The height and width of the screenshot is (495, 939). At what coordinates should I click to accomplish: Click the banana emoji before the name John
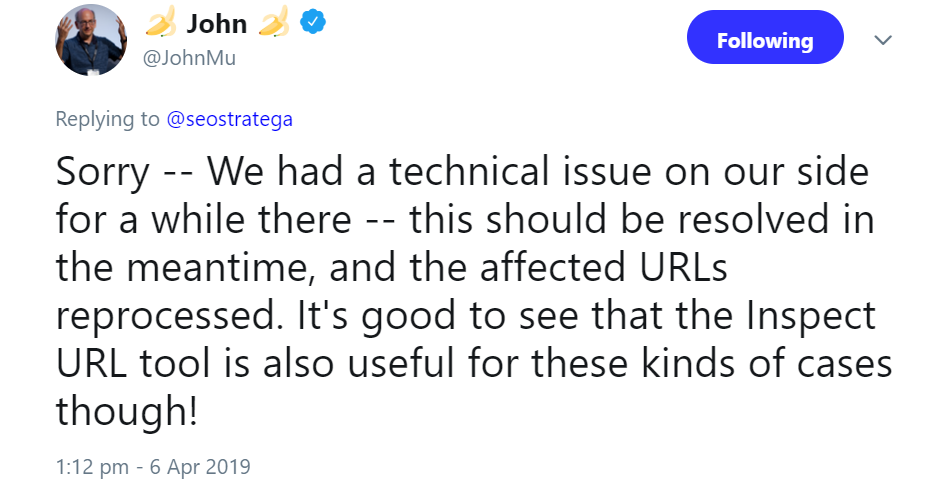[x=162, y=23]
